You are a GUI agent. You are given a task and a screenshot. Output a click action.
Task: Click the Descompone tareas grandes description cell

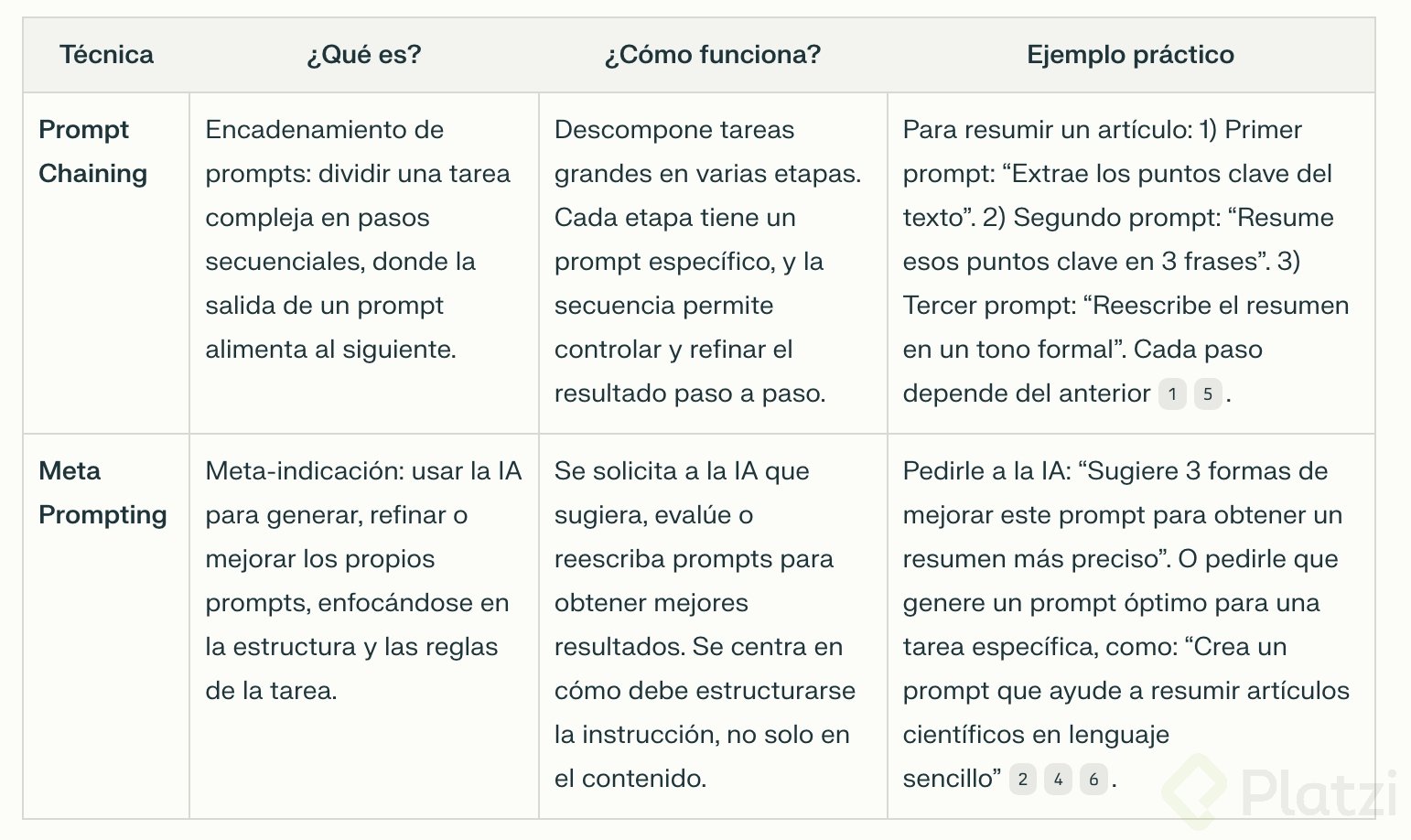click(707, 262)
